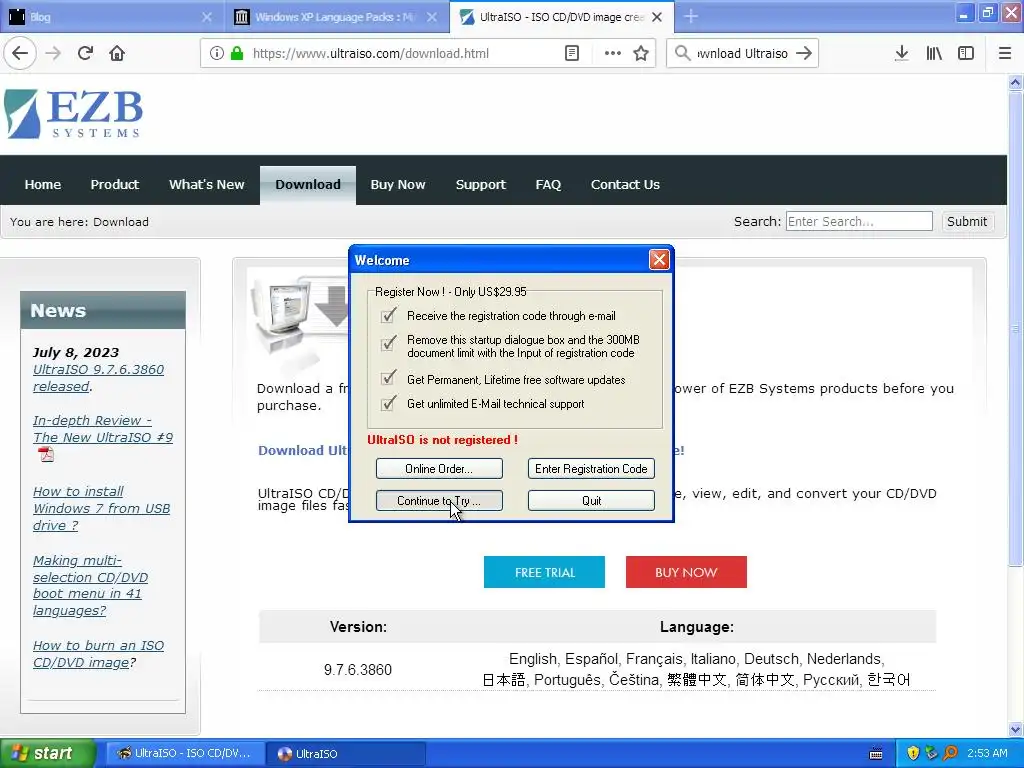The image size is (1024, 768).
Task: Close the Welcome dialog with red X
Action: click(659, 260)
